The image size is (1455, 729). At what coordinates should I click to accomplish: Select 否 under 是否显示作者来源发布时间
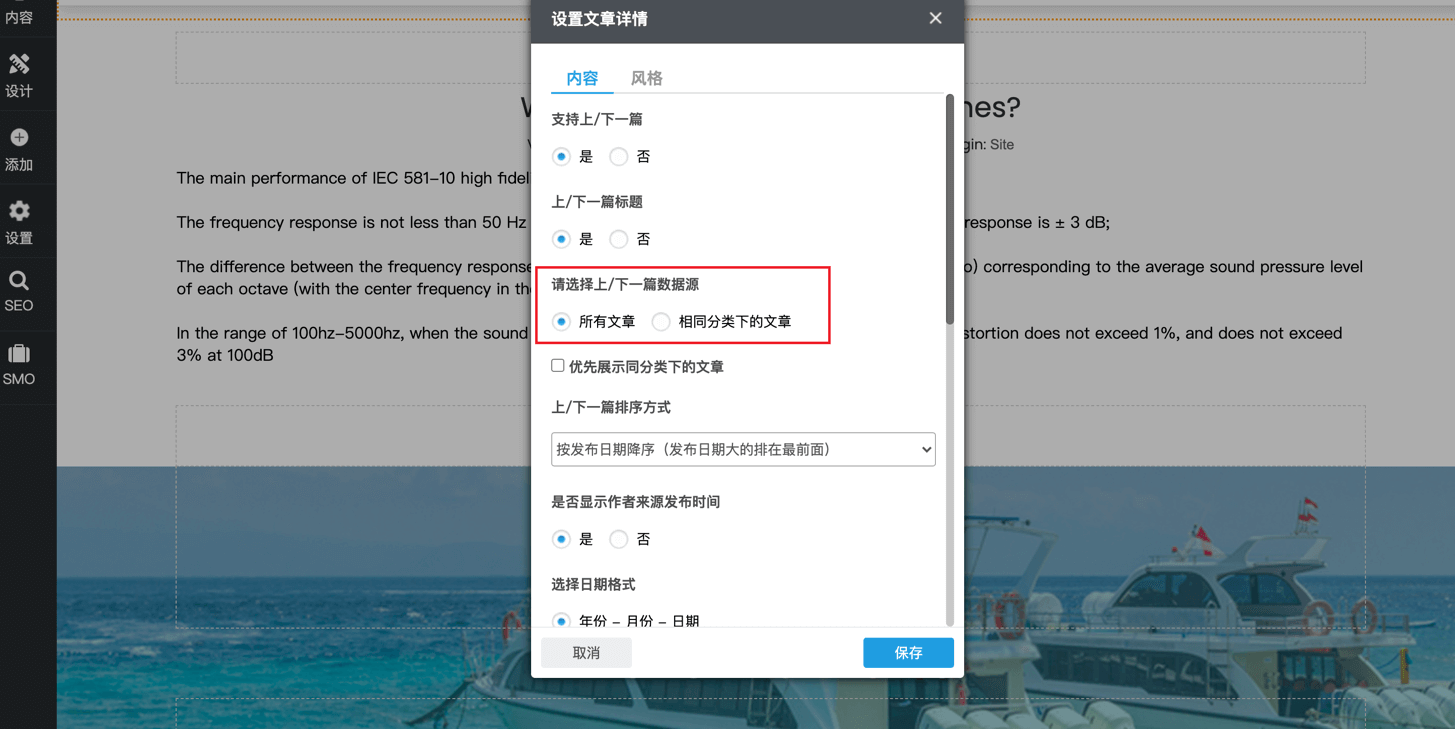619,540
